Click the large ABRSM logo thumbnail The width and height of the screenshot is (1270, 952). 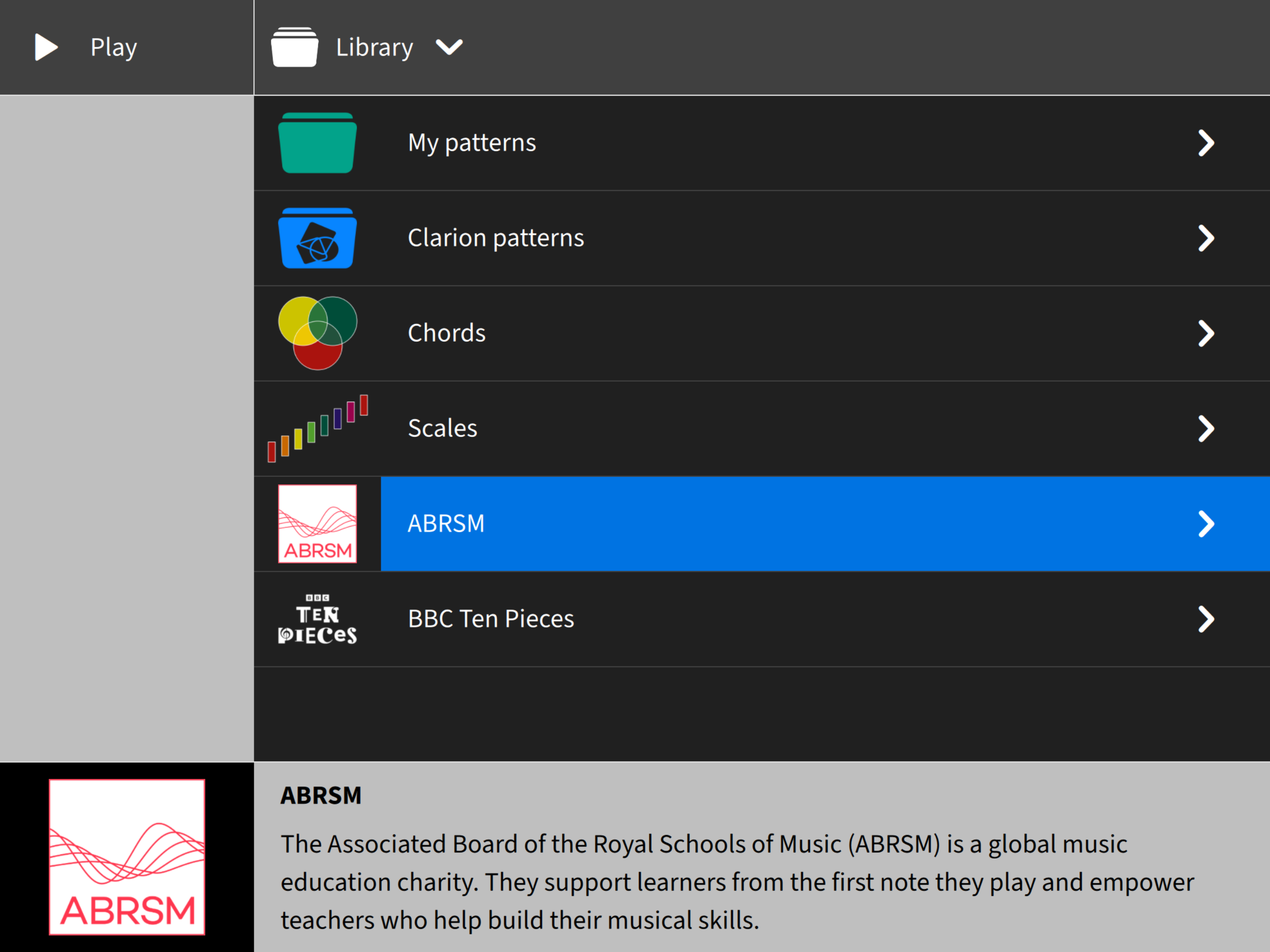127,857
